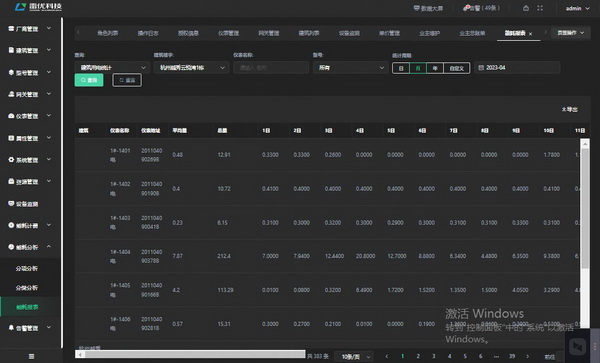Expand the 属性管理 sidebar menu chevron
Screen dimensions: 600x363
49,137
